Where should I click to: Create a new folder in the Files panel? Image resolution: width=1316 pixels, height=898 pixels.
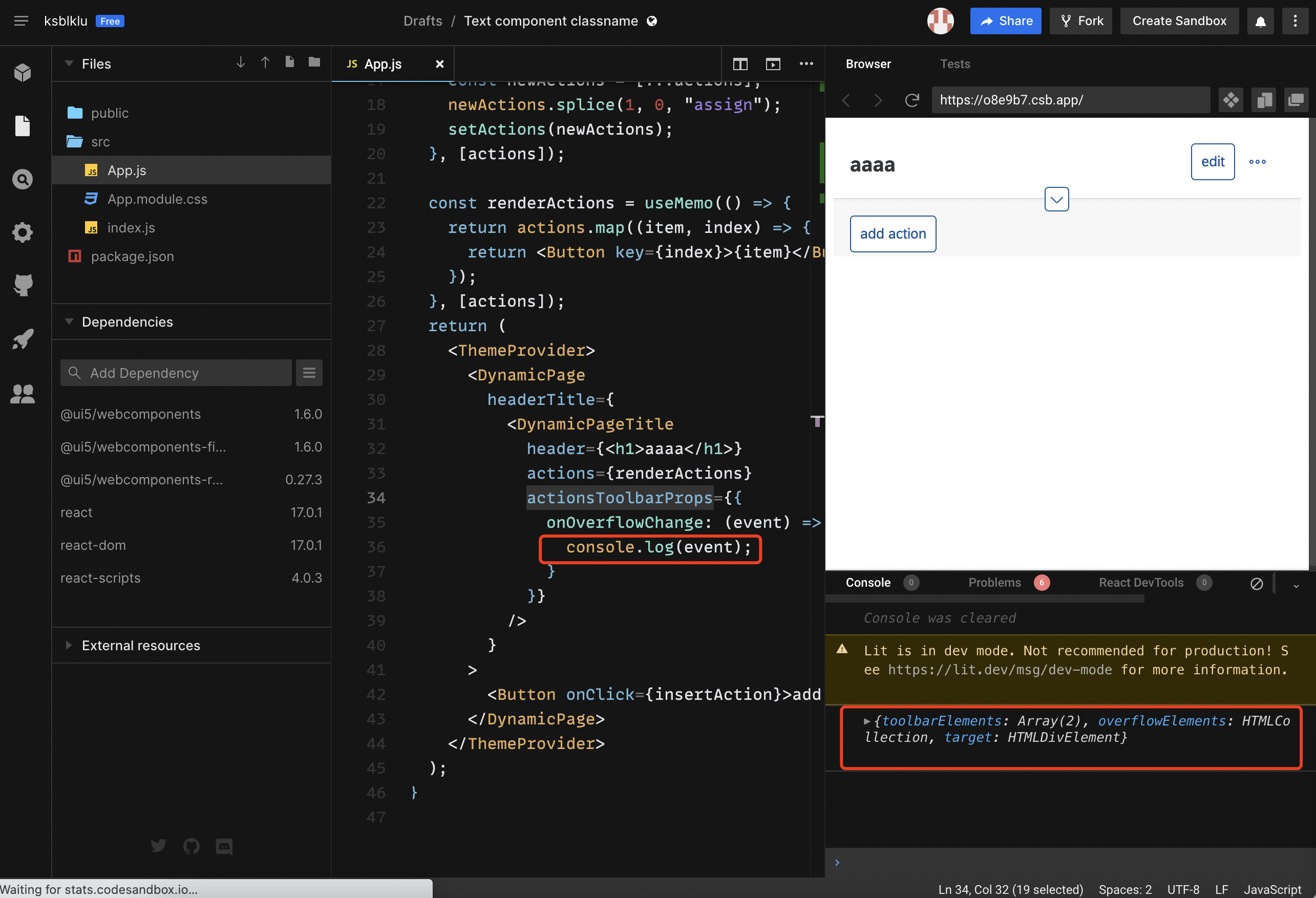[x=314, y=62]
